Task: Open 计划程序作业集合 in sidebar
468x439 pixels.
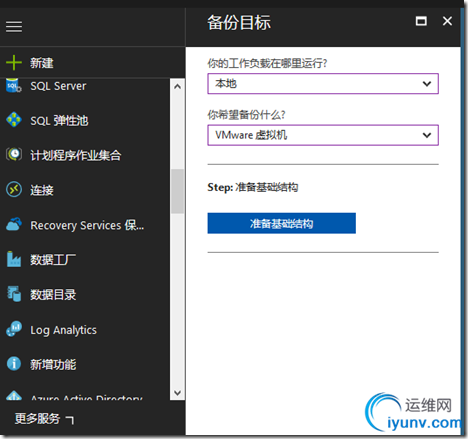Action: [76, 155]
